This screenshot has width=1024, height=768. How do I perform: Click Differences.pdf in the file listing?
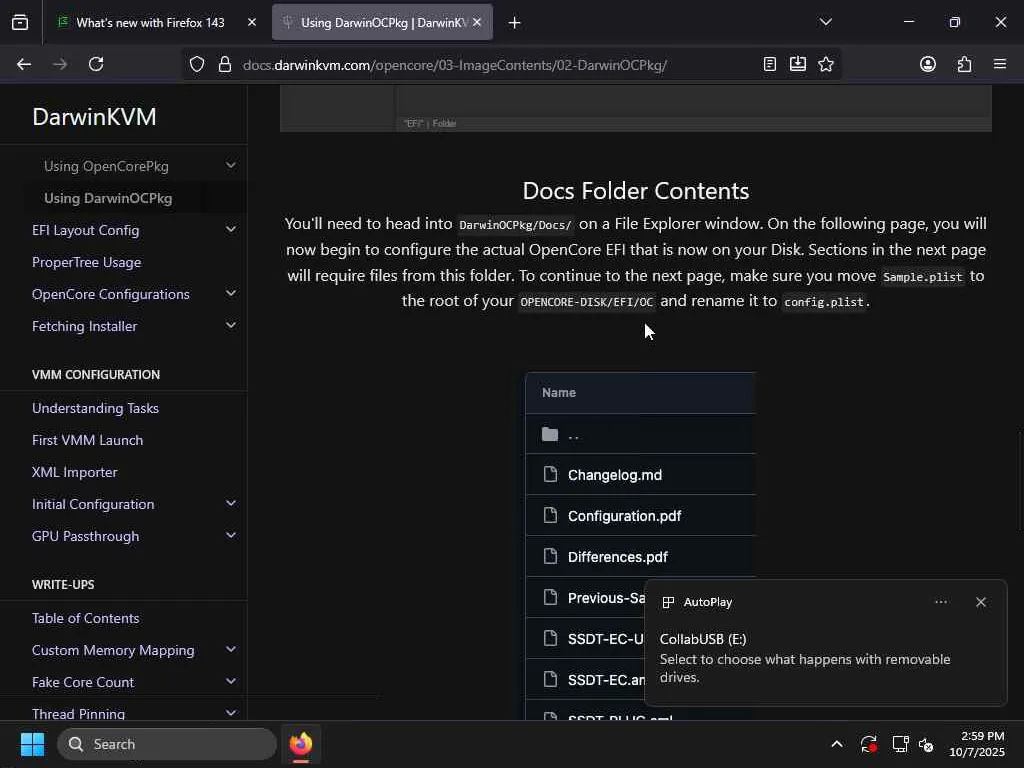[617, 558]
